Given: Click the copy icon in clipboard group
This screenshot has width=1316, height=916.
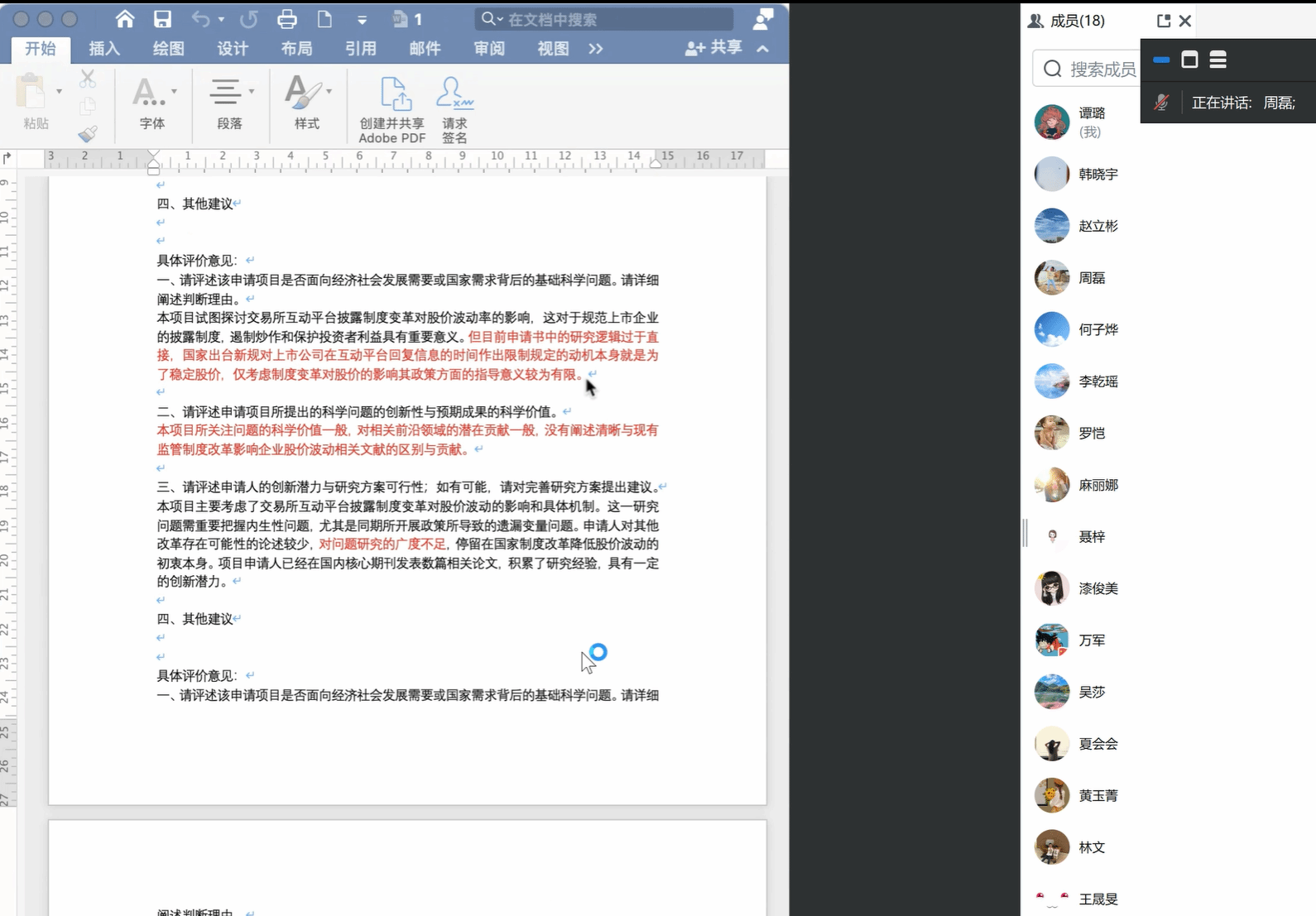Looking at the screenshot, I should tap(88, 106).
